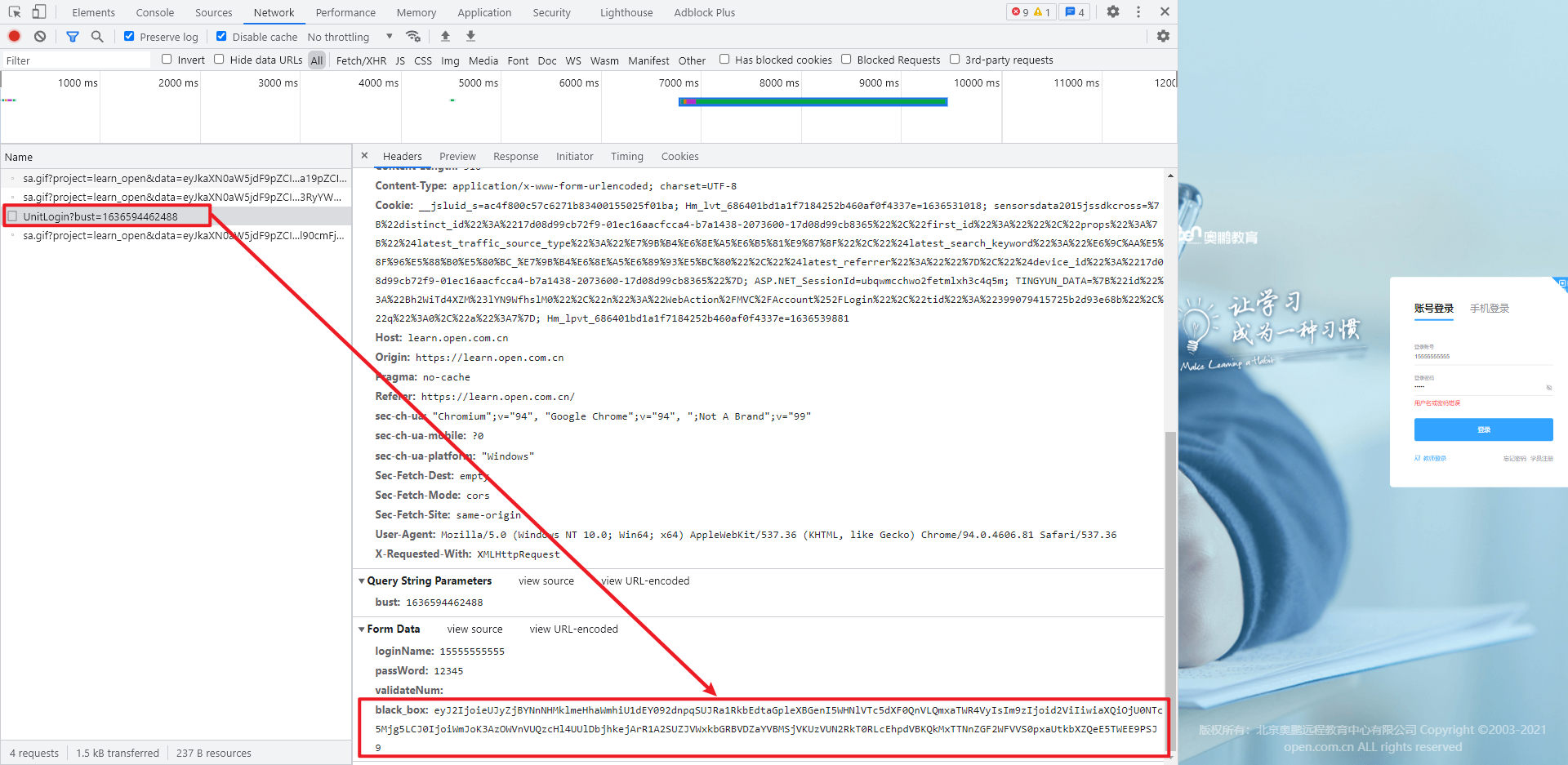Select the first sa.gif request ending a19pZCI
The height and width of the screenshot is (765, 1568).
pyautogui.click(x=176, y=178)
